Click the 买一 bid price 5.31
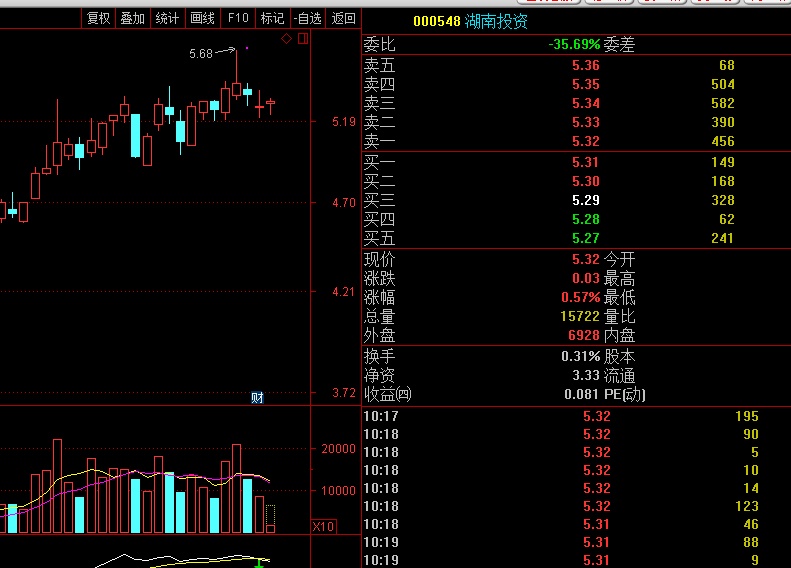This screenshot has height=568, width=791. [x=585, y=162]
